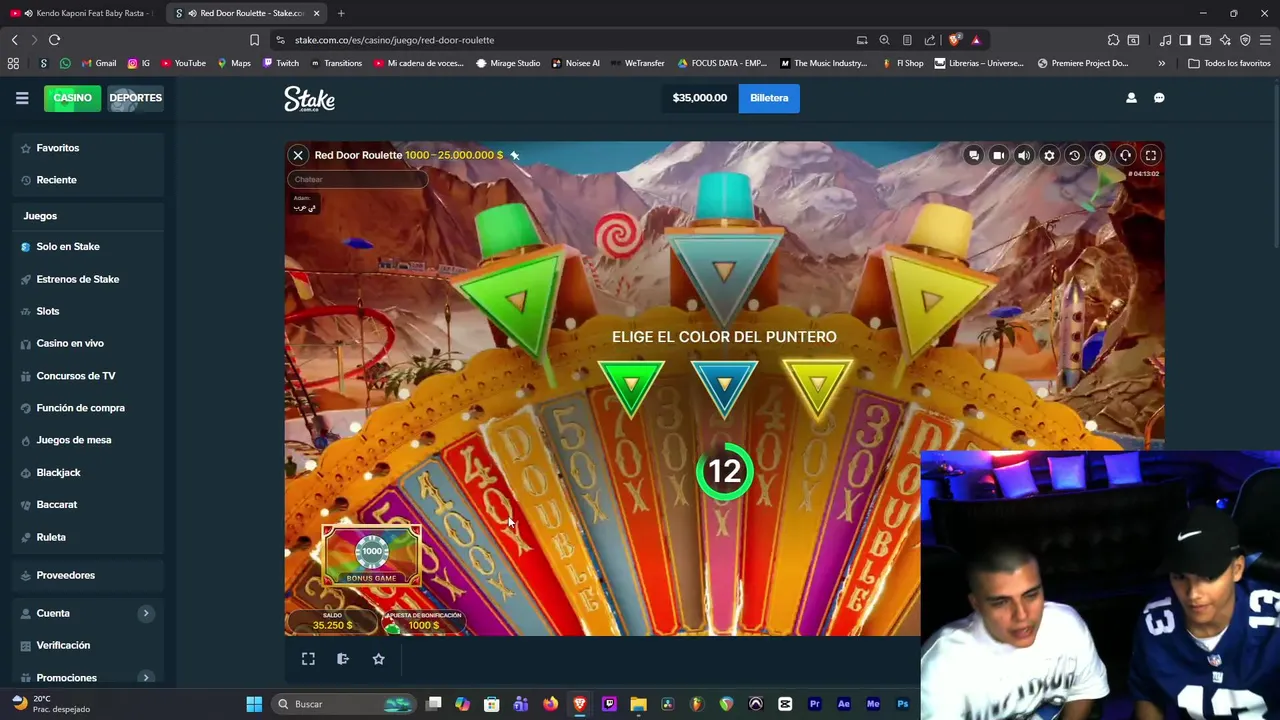The width and height of the screenshot is (1280, 720).
Task: Bookmark this page icon in address bar
Action: 254,40
